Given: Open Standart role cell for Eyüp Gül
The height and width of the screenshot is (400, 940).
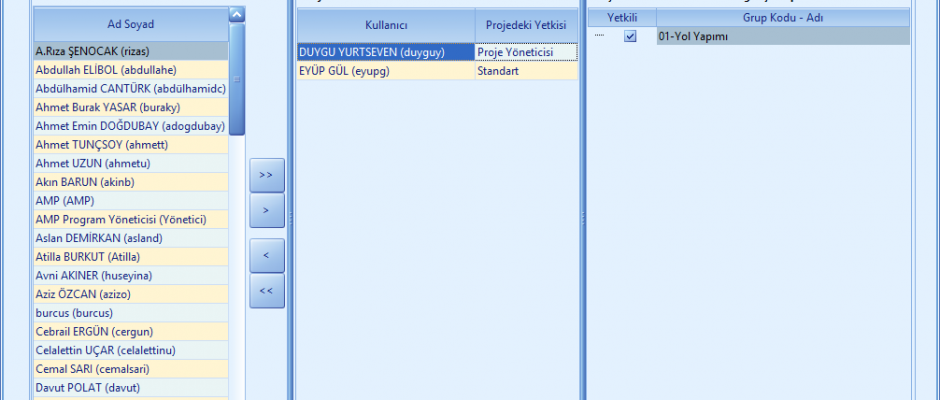Looking at the screenshot, I should [526, 71].
